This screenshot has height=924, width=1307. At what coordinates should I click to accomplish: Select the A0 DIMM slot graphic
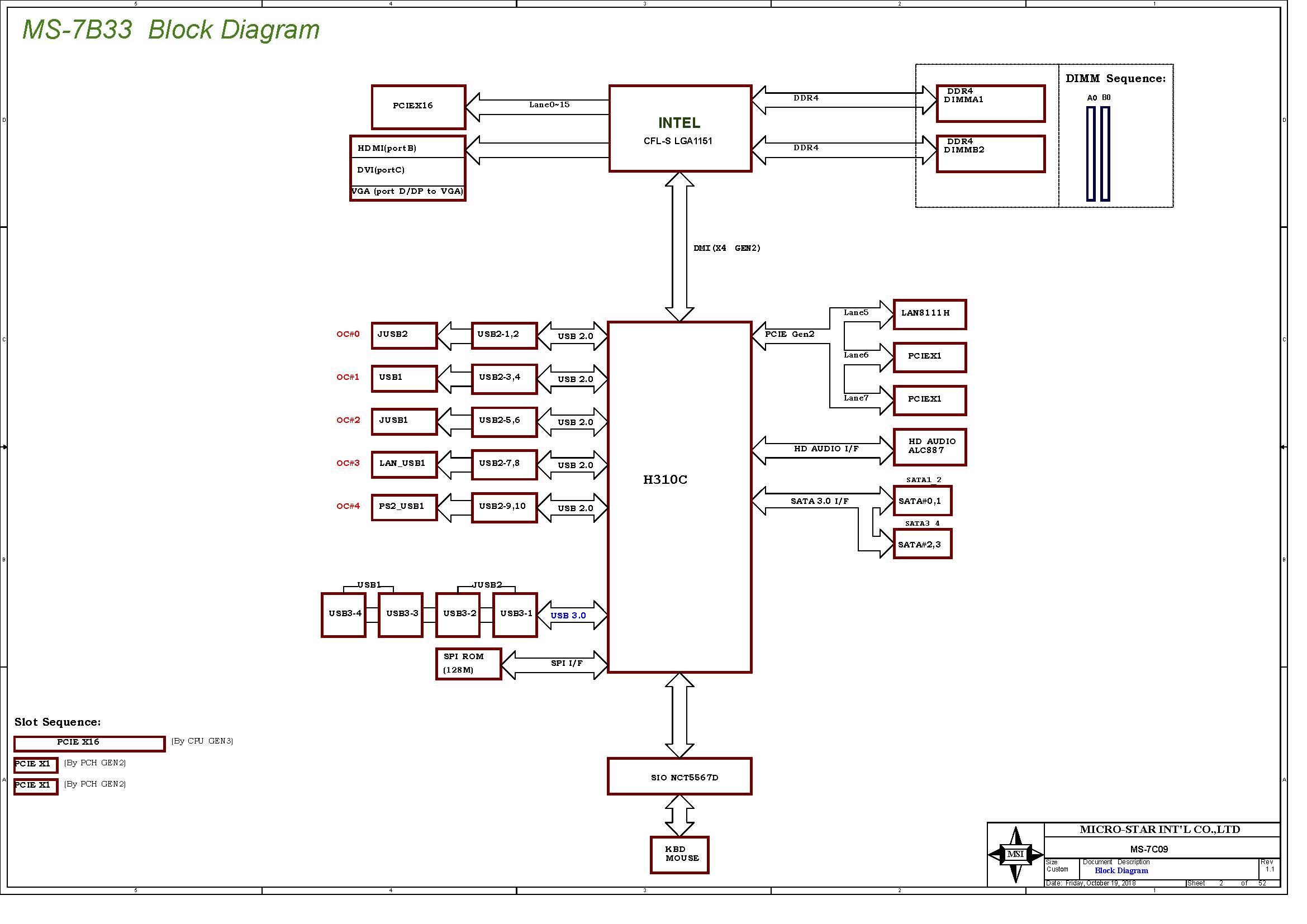[x=1091, y=154]
